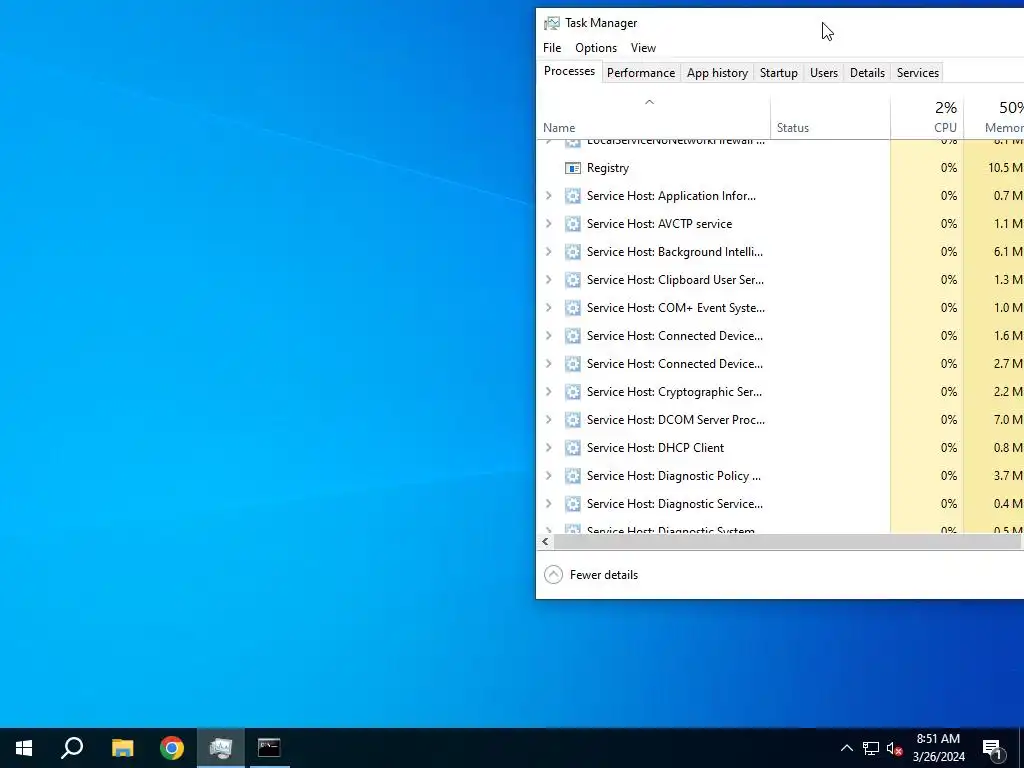The height and width of the screenshot is (768, 1024).
Task: Click the network status tray icon
Action: pyautogui.click(x=871, y=748)
